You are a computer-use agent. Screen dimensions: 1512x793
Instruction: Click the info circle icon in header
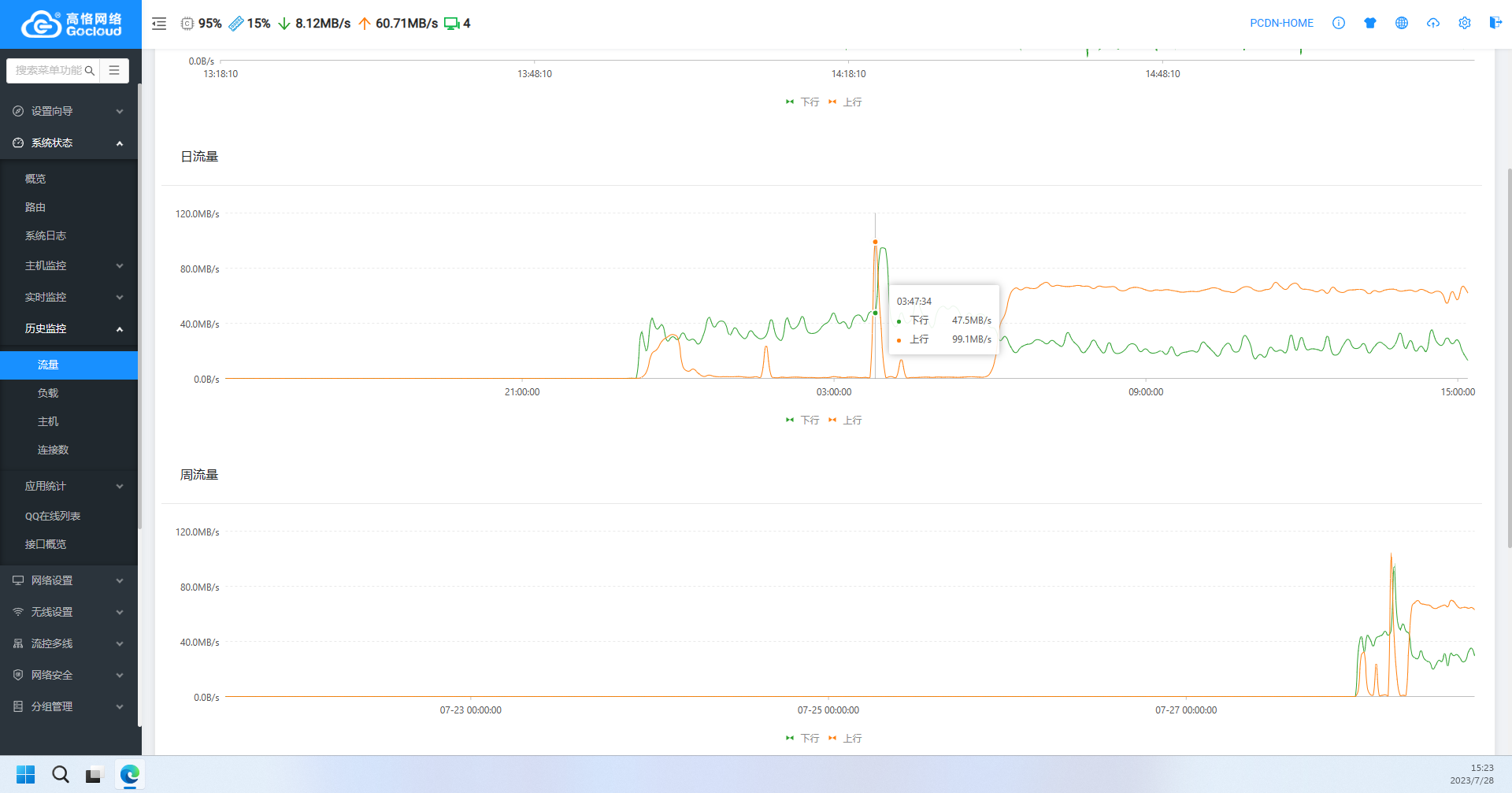pyautogui.click(x=1338, y=23)
